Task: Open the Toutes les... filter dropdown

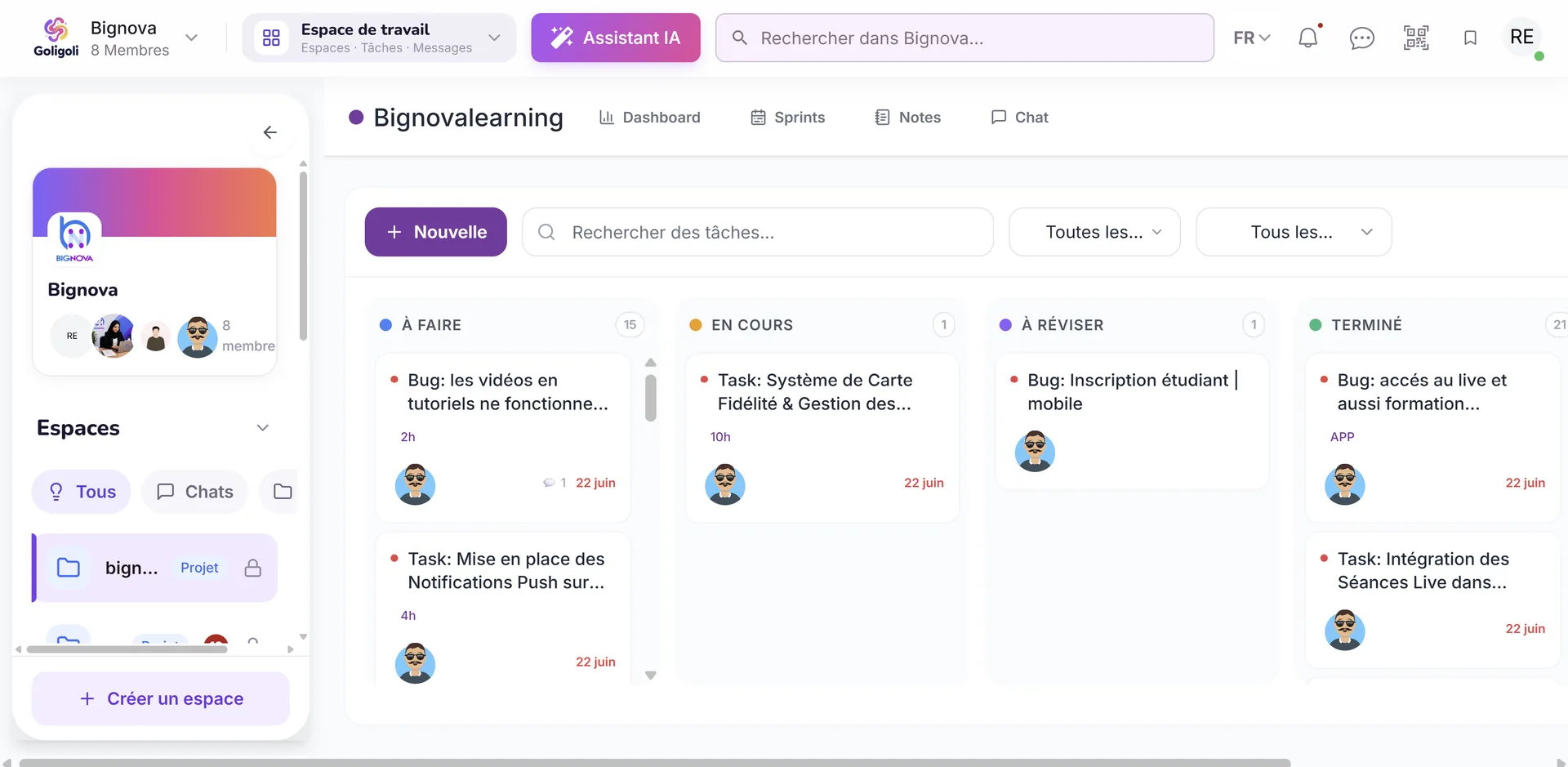Action: coord(1094,232)
